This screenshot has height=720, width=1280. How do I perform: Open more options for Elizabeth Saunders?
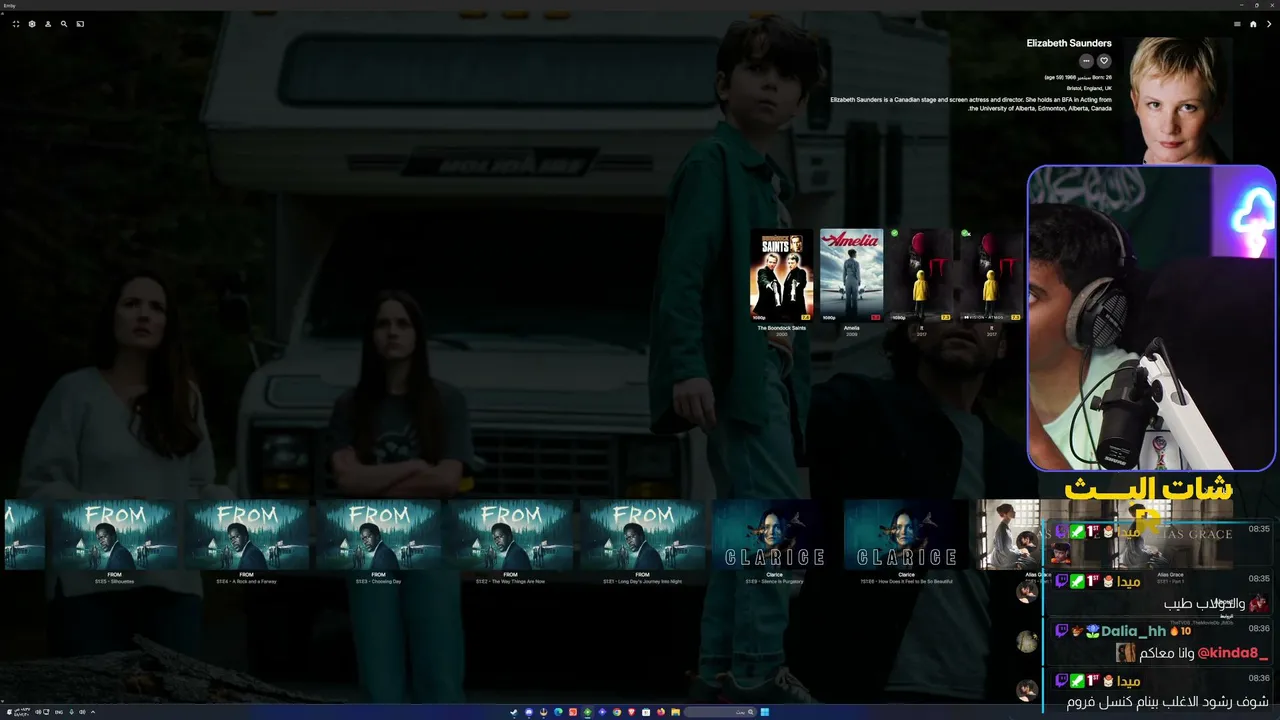click(1086, 61)
